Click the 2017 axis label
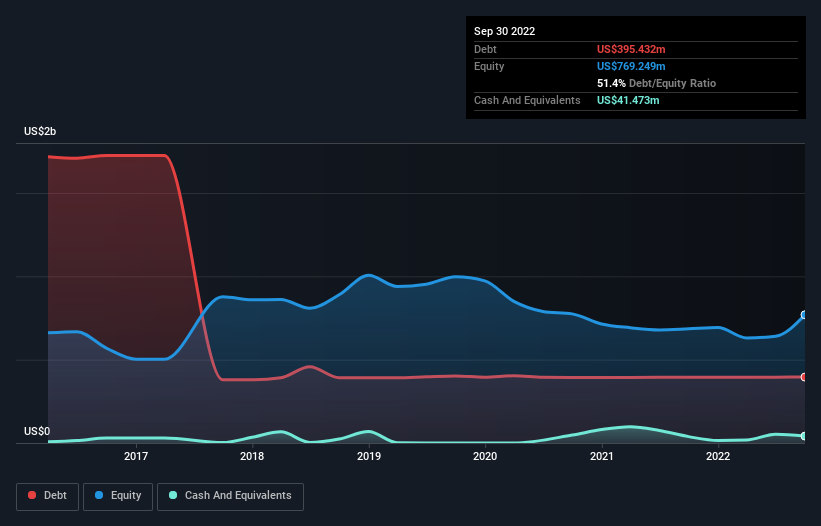The image size is (821, 526). pos(136,456)
